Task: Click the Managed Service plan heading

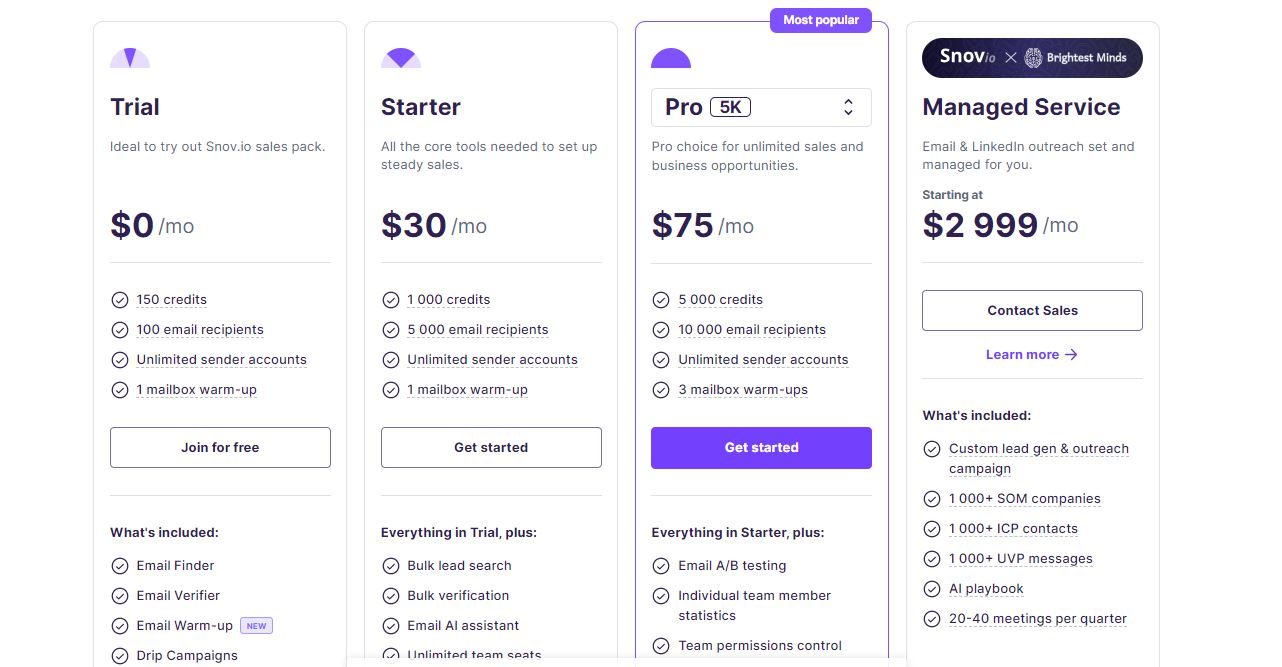Action: click(x=1021, y=107)
